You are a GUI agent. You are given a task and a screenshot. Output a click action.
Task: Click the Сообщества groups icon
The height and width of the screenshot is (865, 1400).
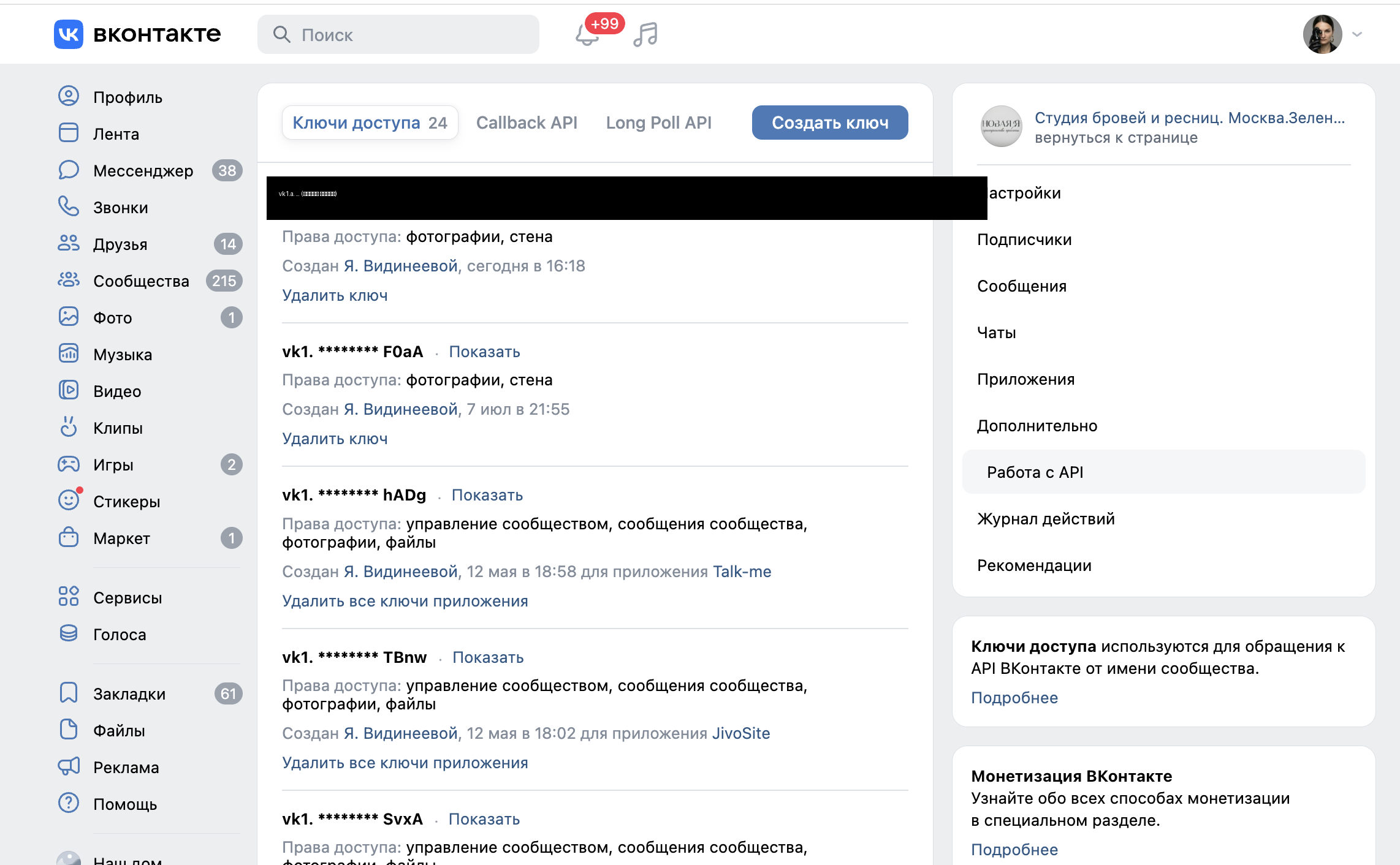point(69,281)
